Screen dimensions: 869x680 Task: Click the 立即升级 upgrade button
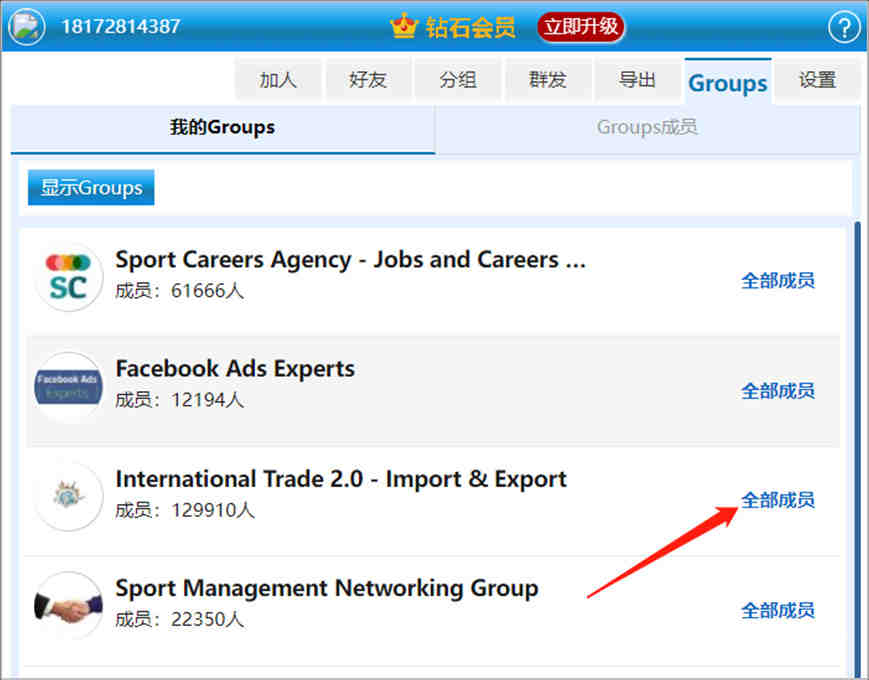tap(581, 27)
